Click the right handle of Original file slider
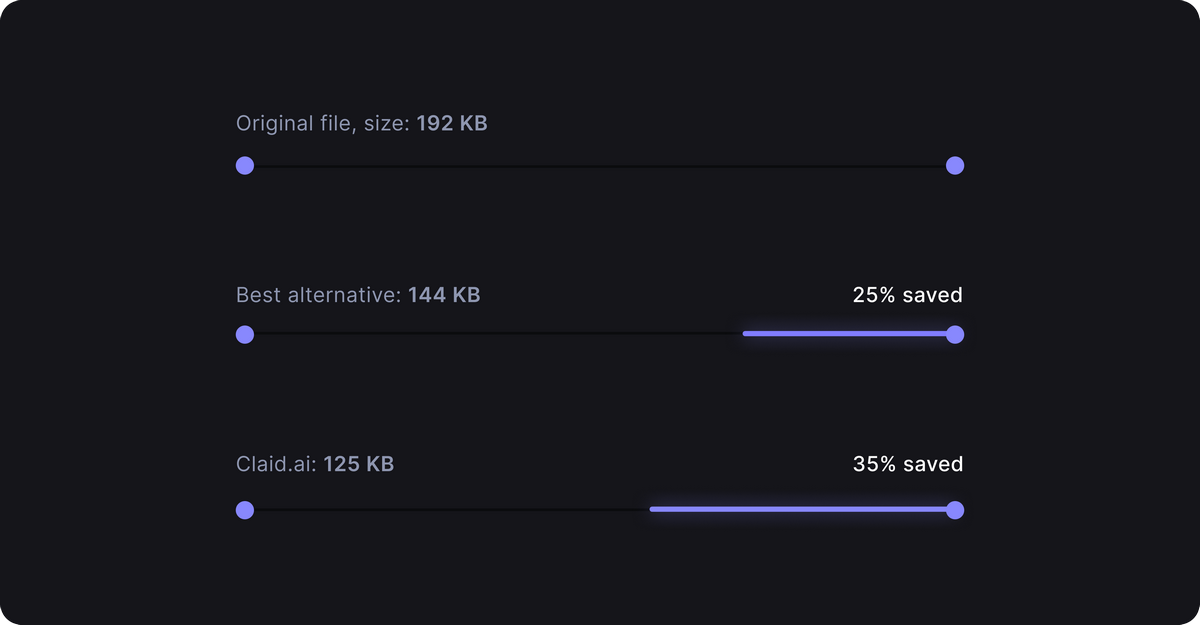The height and width of the screenshot is (625, 1200). pyautogui.click(x=955, y=166)
